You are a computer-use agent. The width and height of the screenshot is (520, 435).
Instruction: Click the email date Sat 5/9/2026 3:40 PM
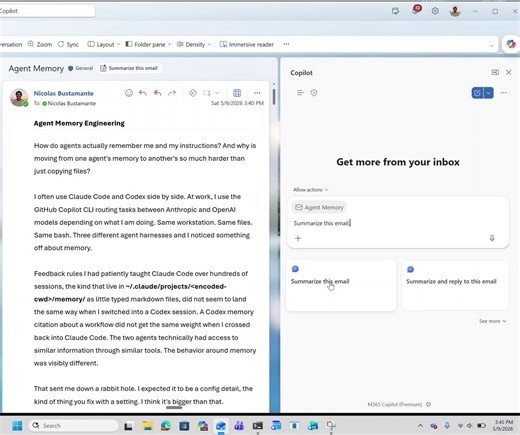(x=237, y=103)
